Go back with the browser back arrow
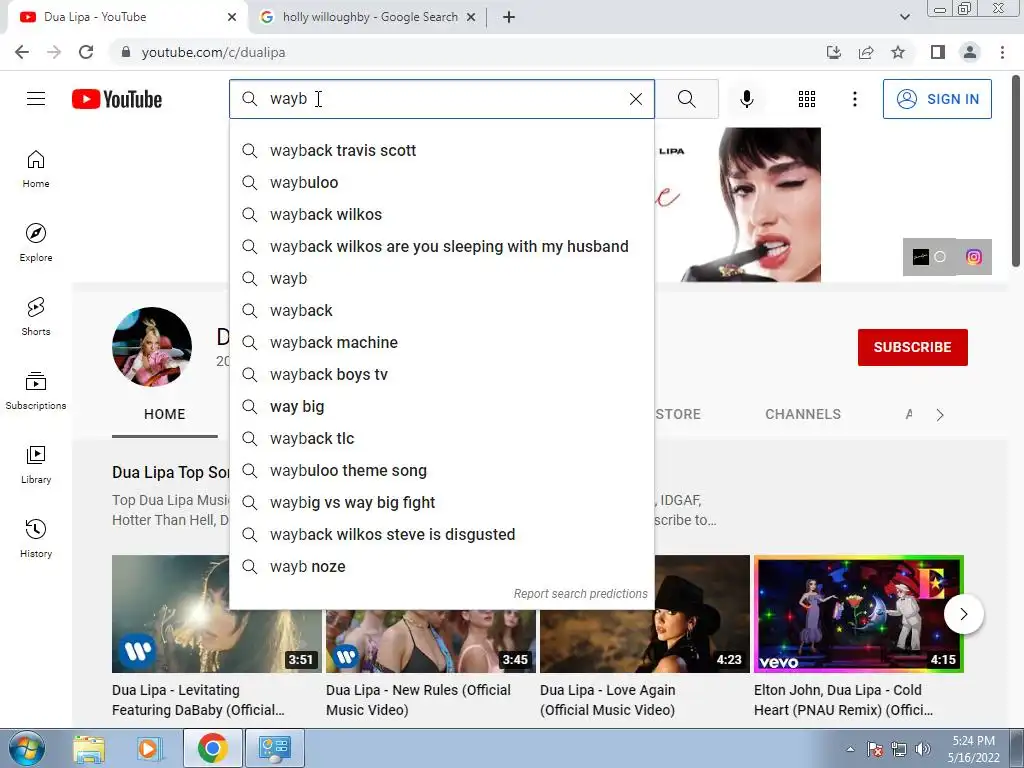1024x768 pixels. 22,52
